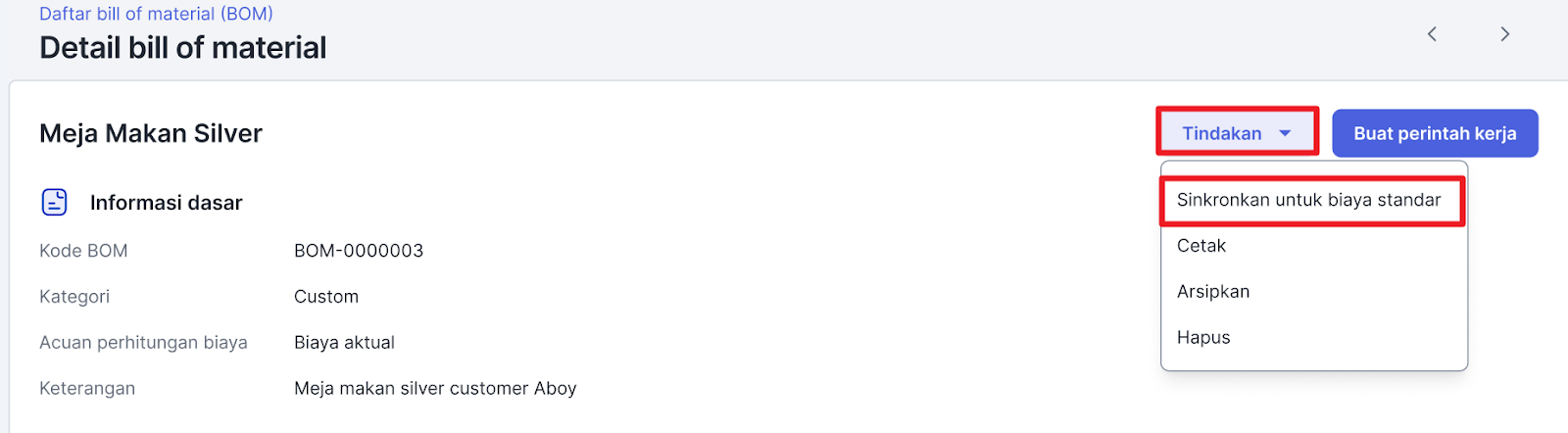The width and height of the screenshot is (1568, 433).
Task: Open Daftar bill of material (BOM) breadcrumb
Action: (156, 14)
